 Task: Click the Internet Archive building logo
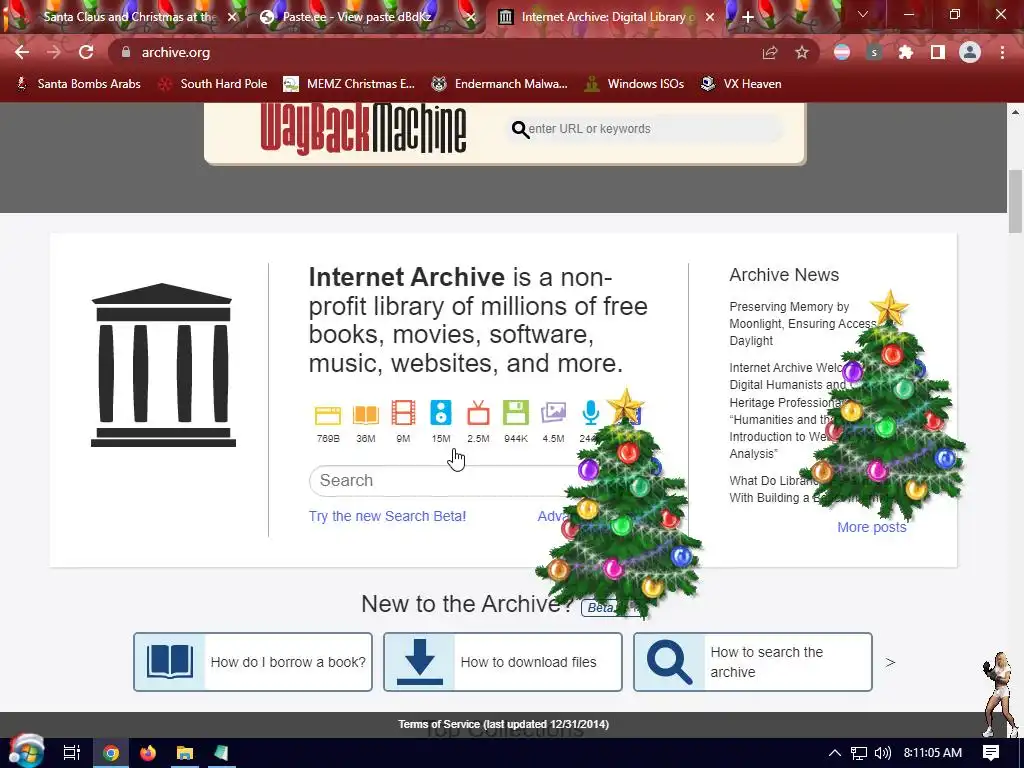pyautogui.click(x=163, y=365)
